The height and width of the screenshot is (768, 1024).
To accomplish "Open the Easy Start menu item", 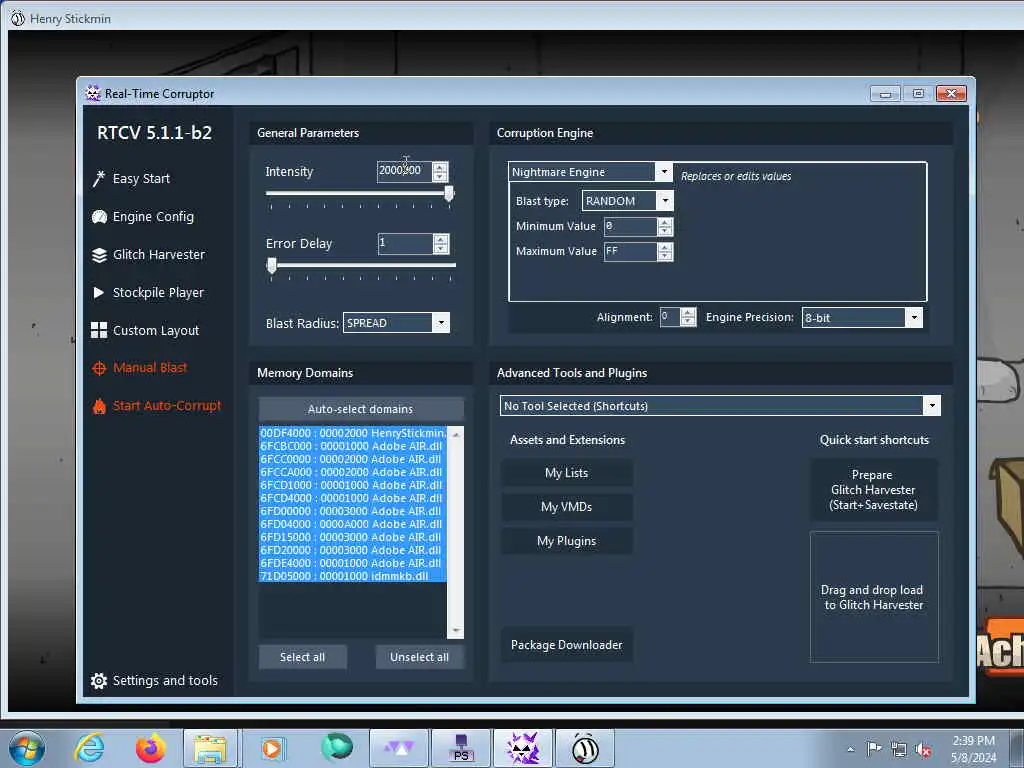I will tap(141, 178).
